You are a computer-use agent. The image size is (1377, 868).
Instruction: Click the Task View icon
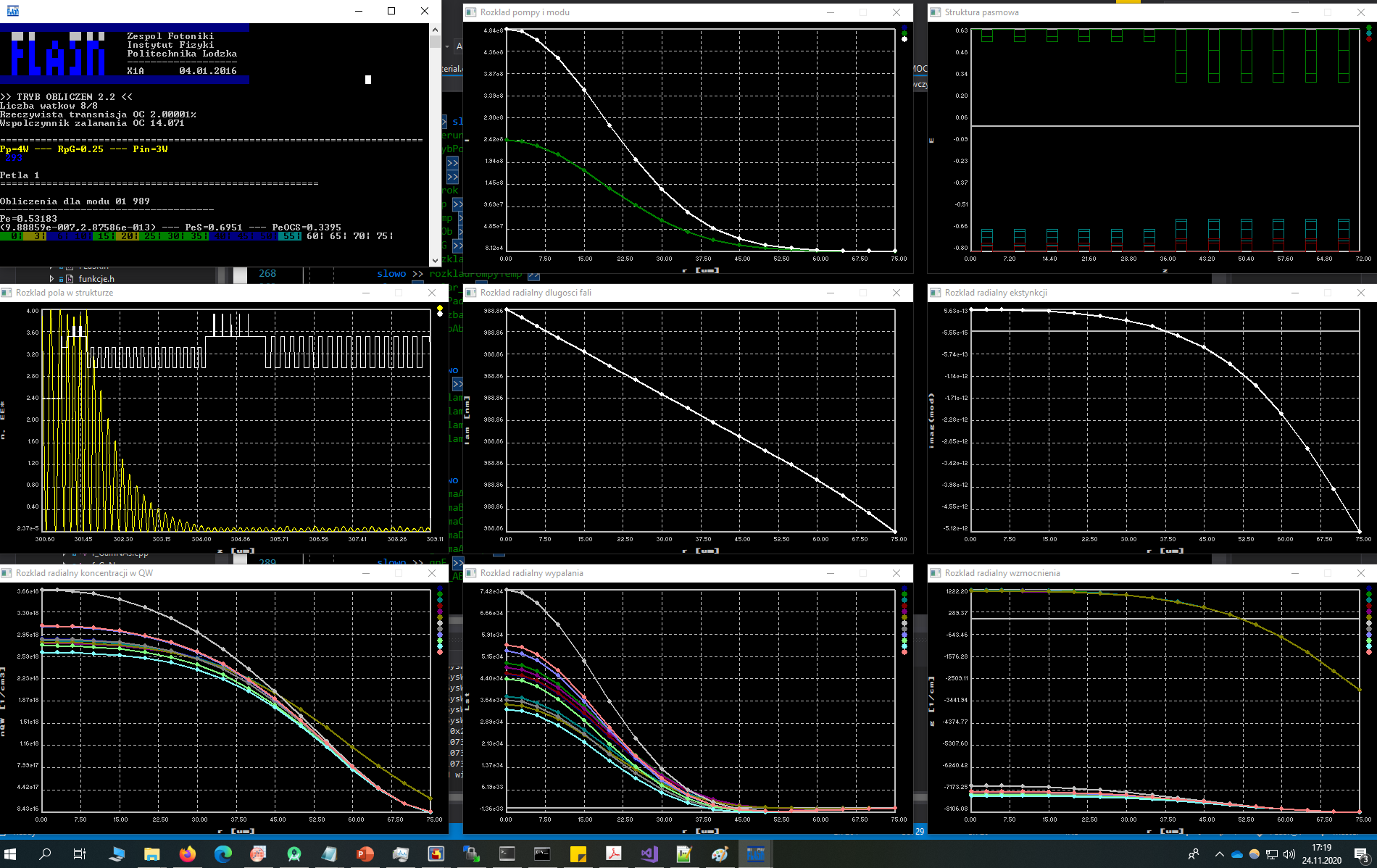[x=80, y=854]
